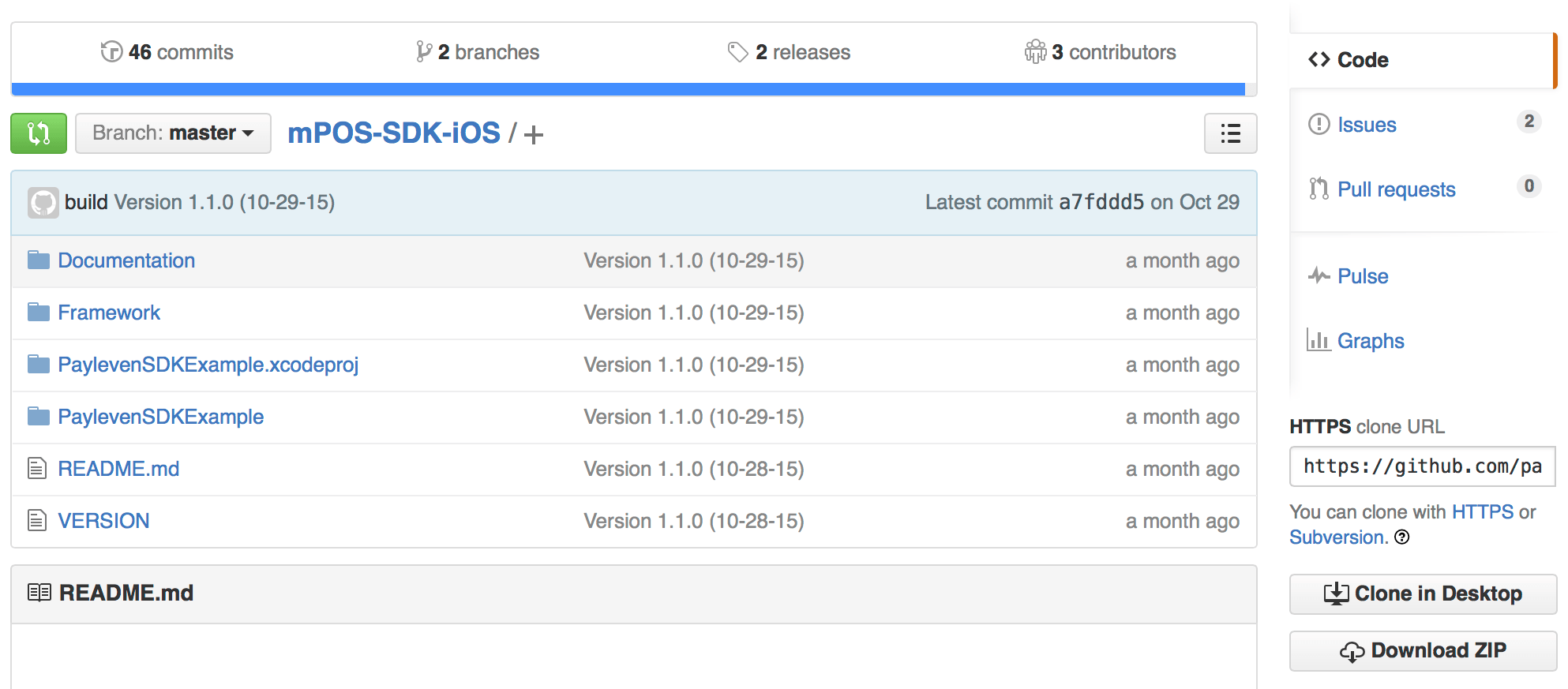Click the HTTPS clone URL field
Image resolution: width=1568 pixels, height=689 pixels.
(x=1422, y=466)
